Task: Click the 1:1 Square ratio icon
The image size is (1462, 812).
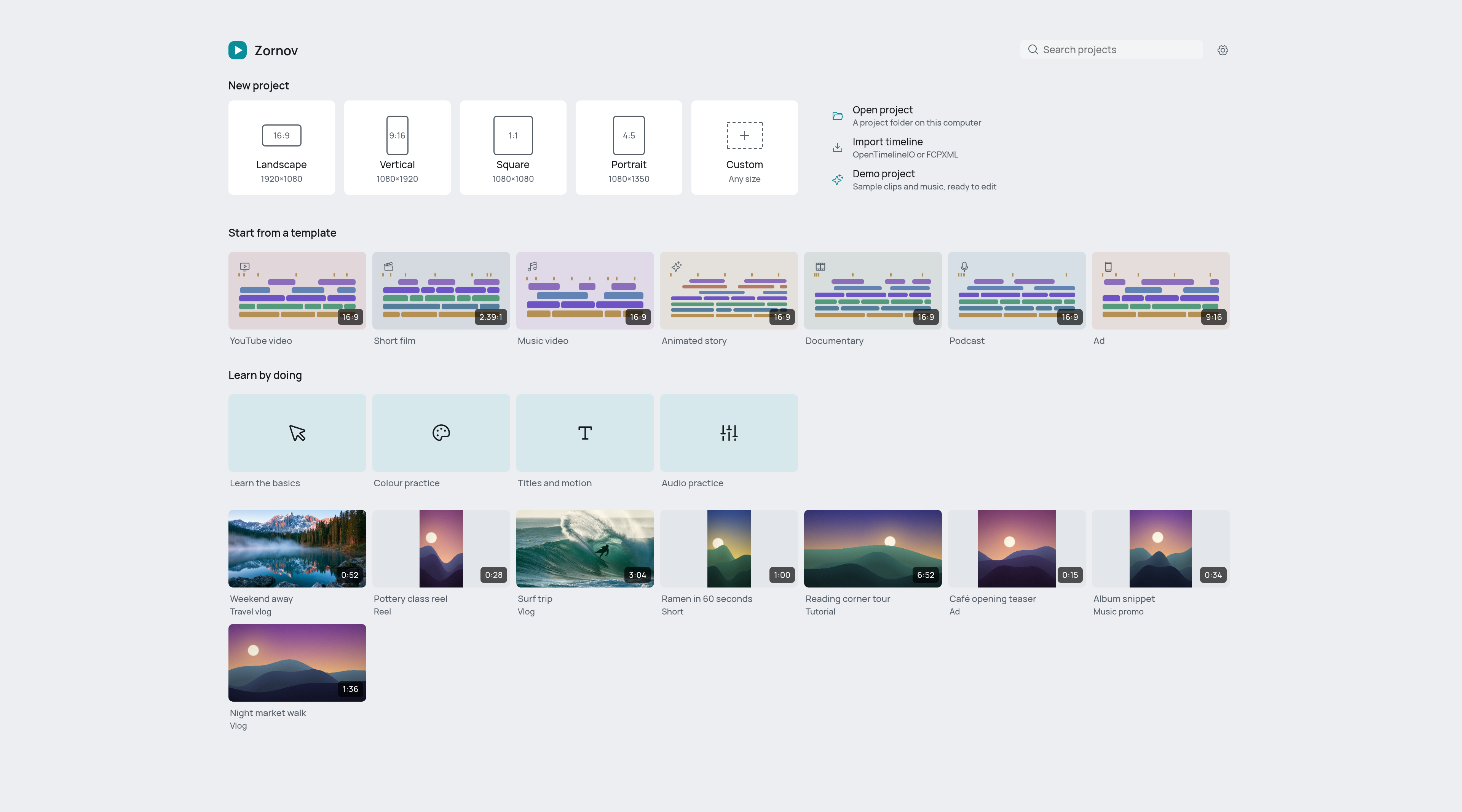Action: pos(513,135)
